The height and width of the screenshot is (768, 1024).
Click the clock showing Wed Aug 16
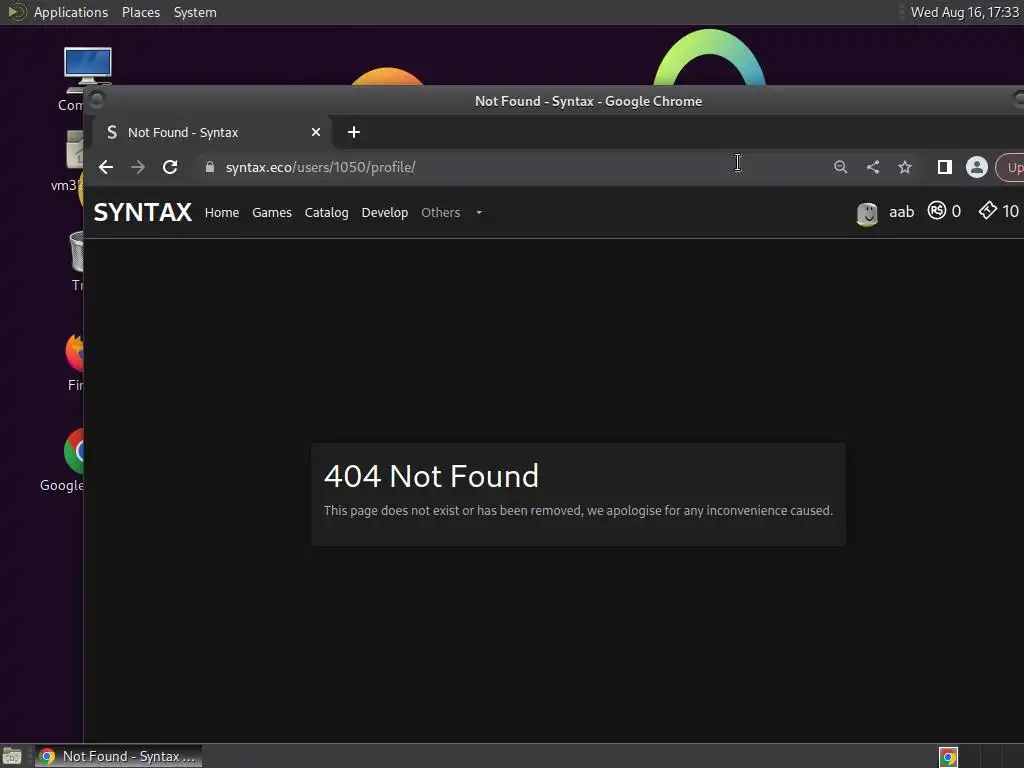click(x=965, y=12)
